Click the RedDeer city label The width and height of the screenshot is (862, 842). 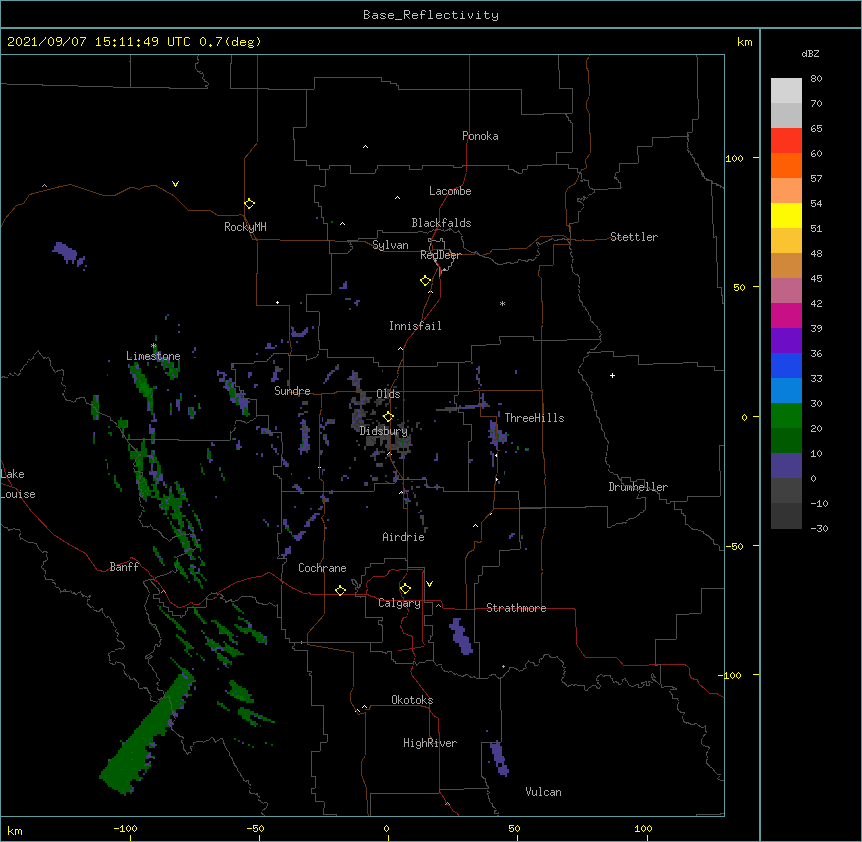440,255
